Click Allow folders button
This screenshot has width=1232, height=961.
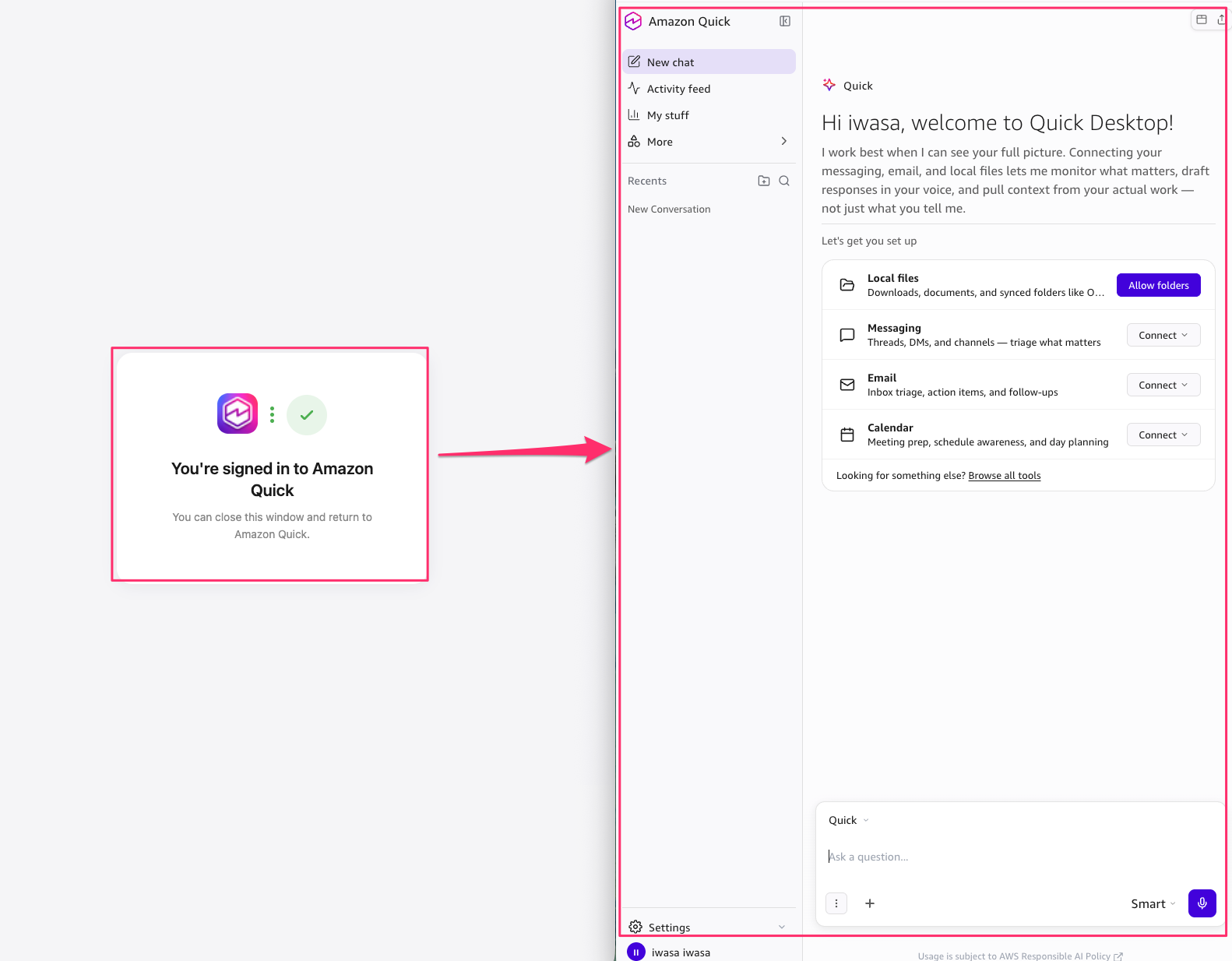(1158, 285)
